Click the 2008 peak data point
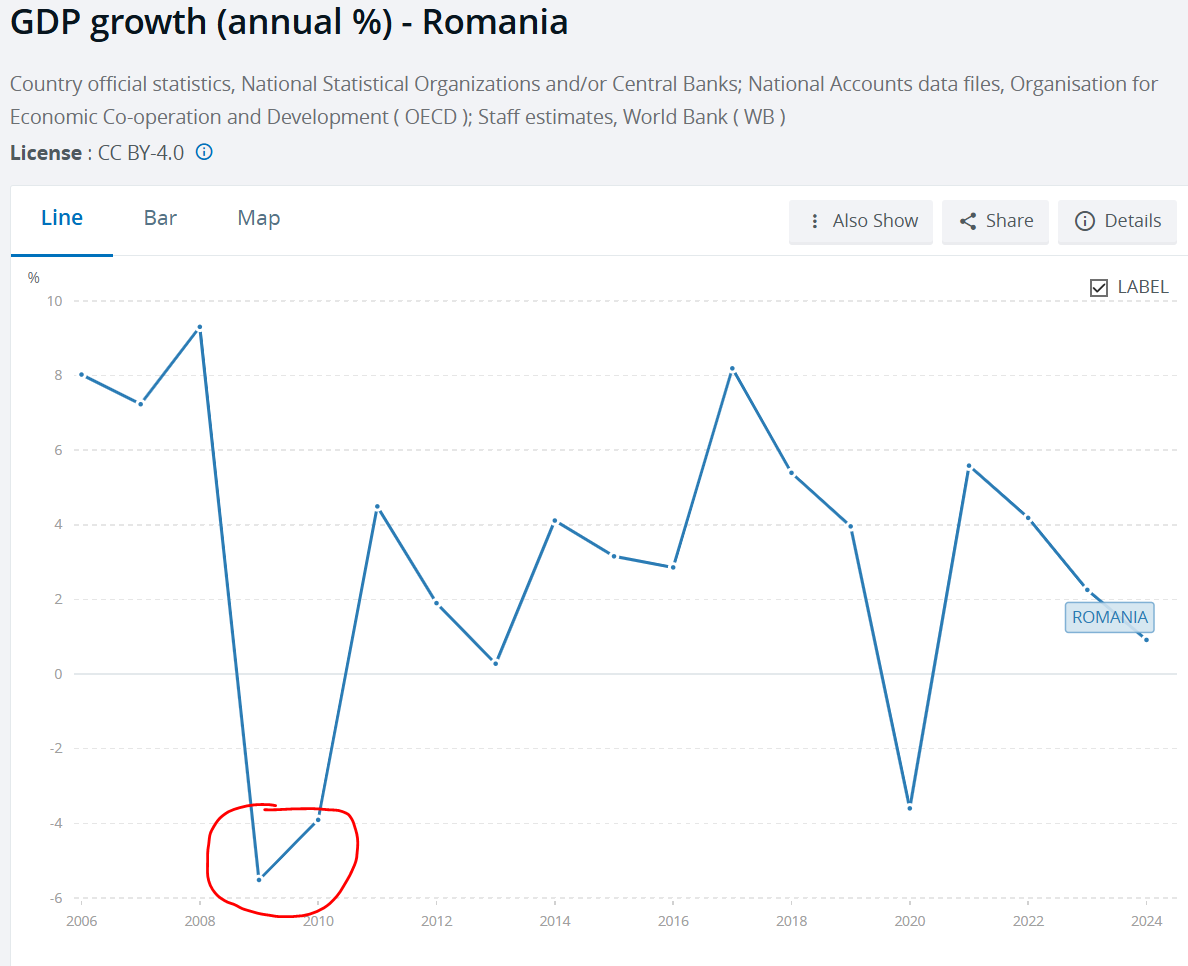 [x=200, y=327]
